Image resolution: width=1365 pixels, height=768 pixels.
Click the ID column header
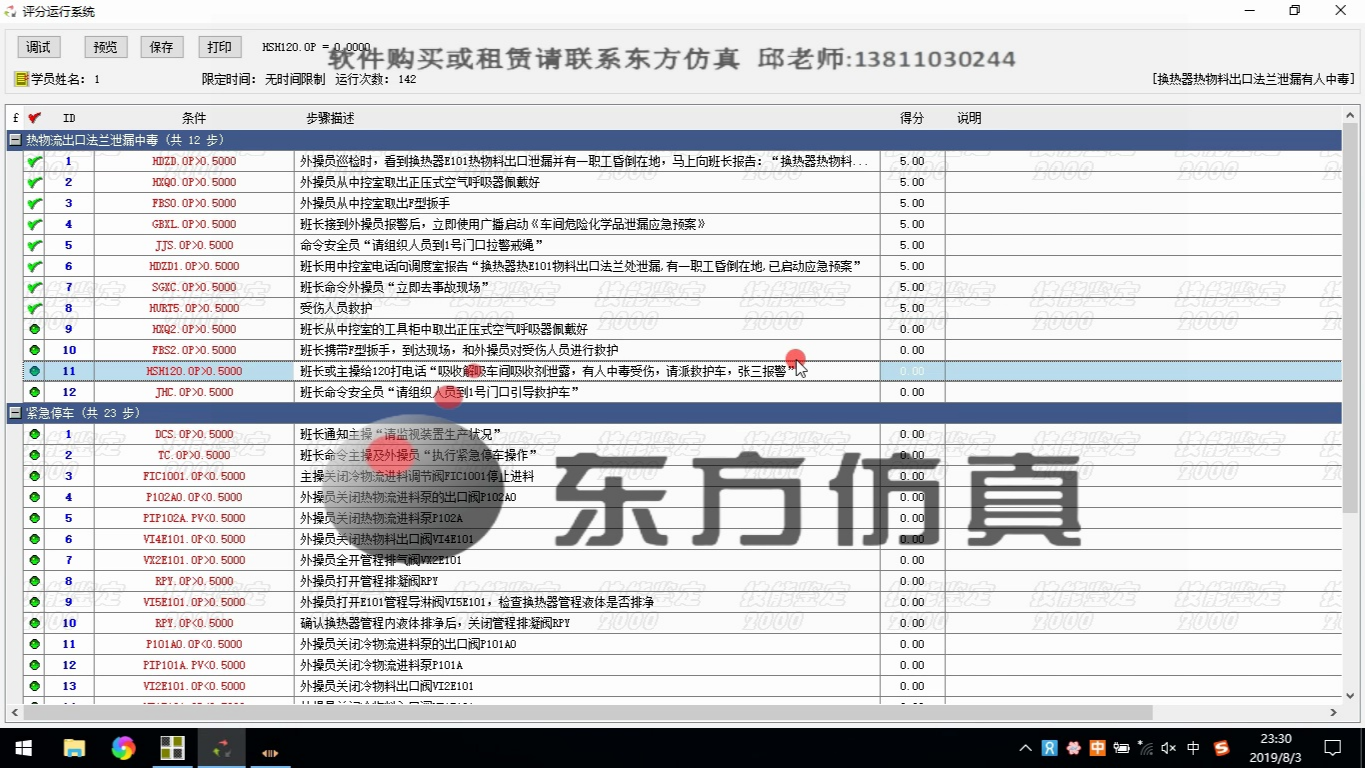[x=69, y=118]
